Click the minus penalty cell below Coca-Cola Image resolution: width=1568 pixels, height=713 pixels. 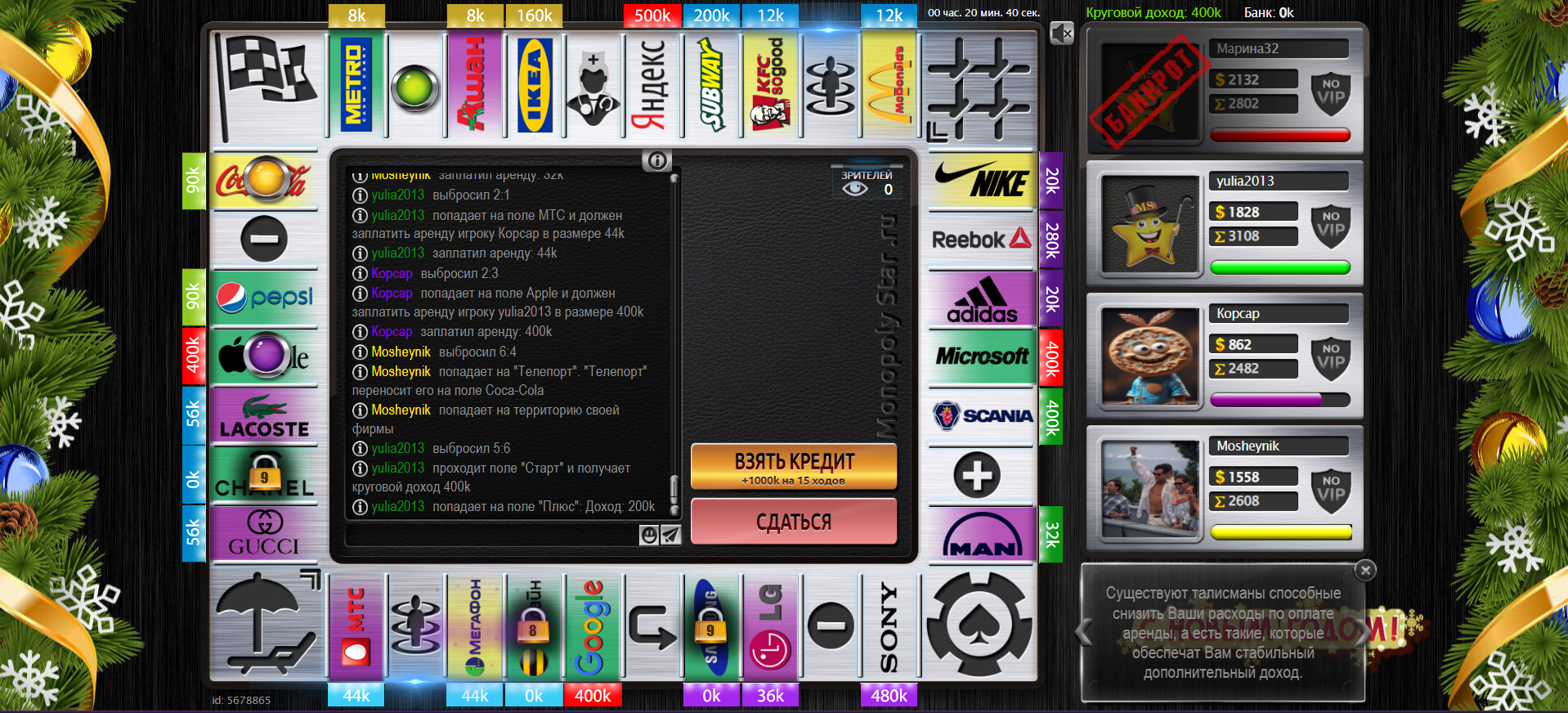click(264, 240)
